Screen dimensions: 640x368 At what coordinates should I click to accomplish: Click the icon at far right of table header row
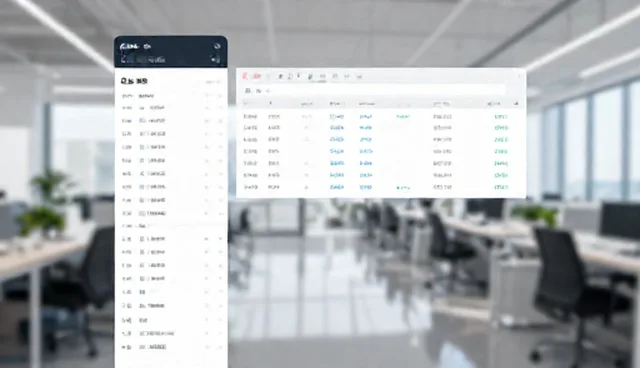coord(516,104)
